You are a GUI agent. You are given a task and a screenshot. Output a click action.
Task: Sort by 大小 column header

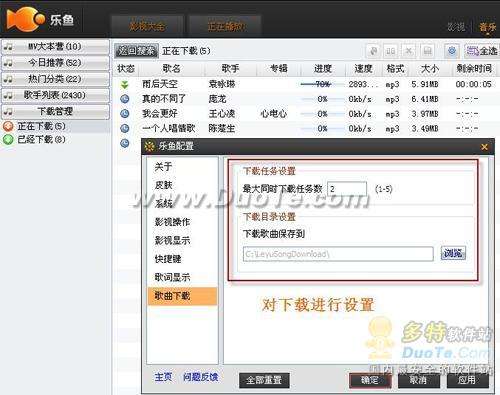click(x=429, y=69)
